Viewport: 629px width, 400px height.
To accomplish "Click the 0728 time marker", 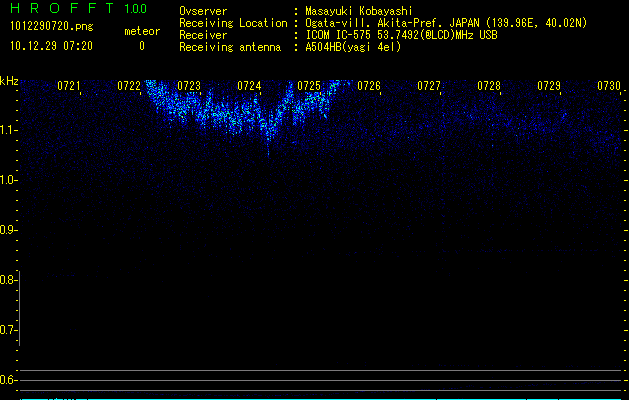I will pyautogui.click(x=489, y=86).
